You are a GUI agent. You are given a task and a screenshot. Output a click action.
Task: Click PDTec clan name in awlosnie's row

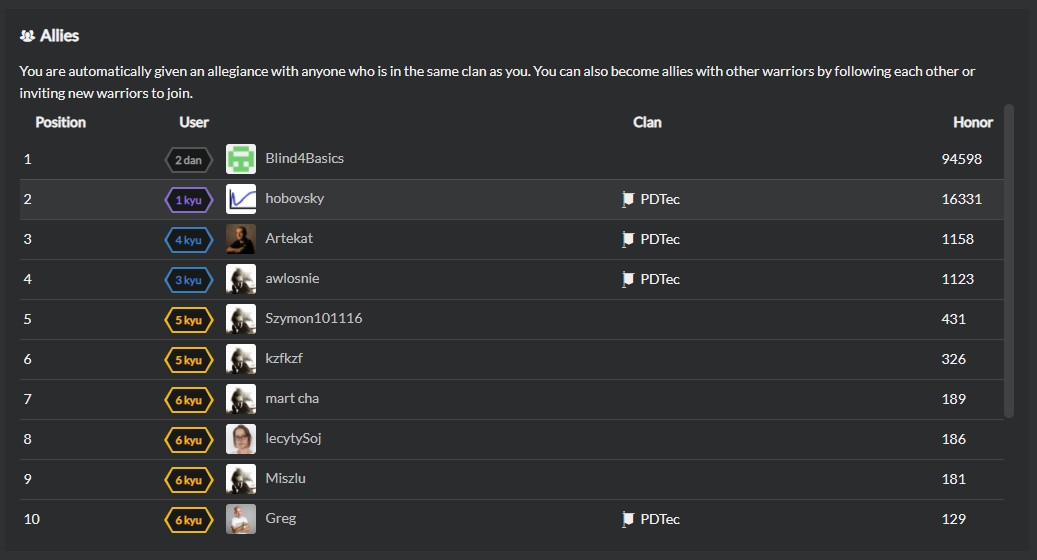[x=660, y=280]
